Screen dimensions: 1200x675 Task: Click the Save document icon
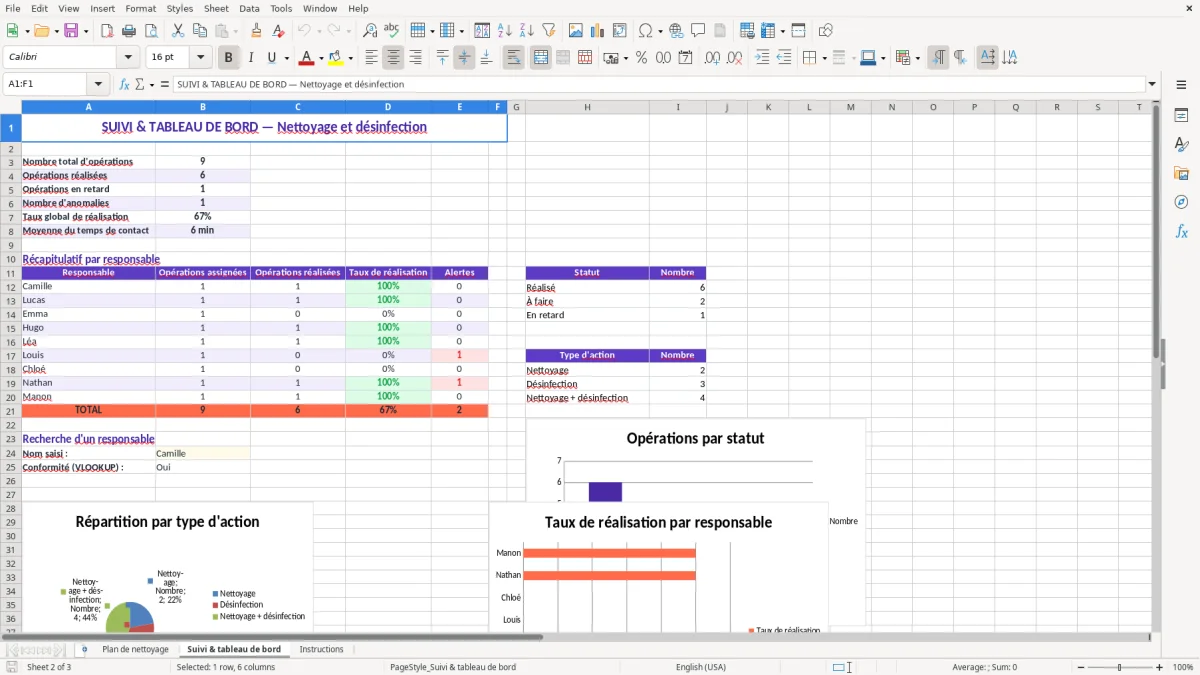[x=71, y=31]
